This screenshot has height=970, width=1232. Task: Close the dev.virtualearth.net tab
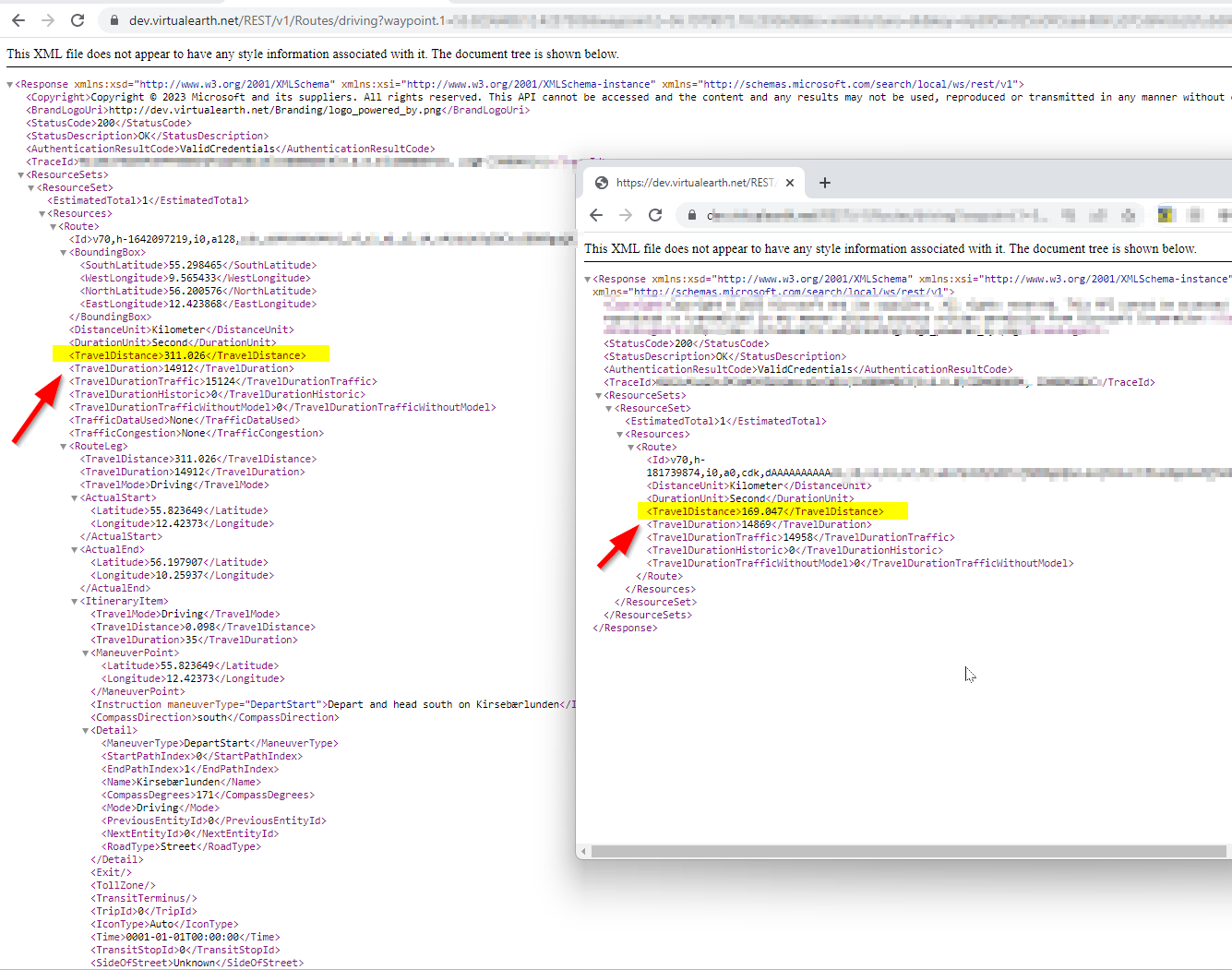(790, 183)
